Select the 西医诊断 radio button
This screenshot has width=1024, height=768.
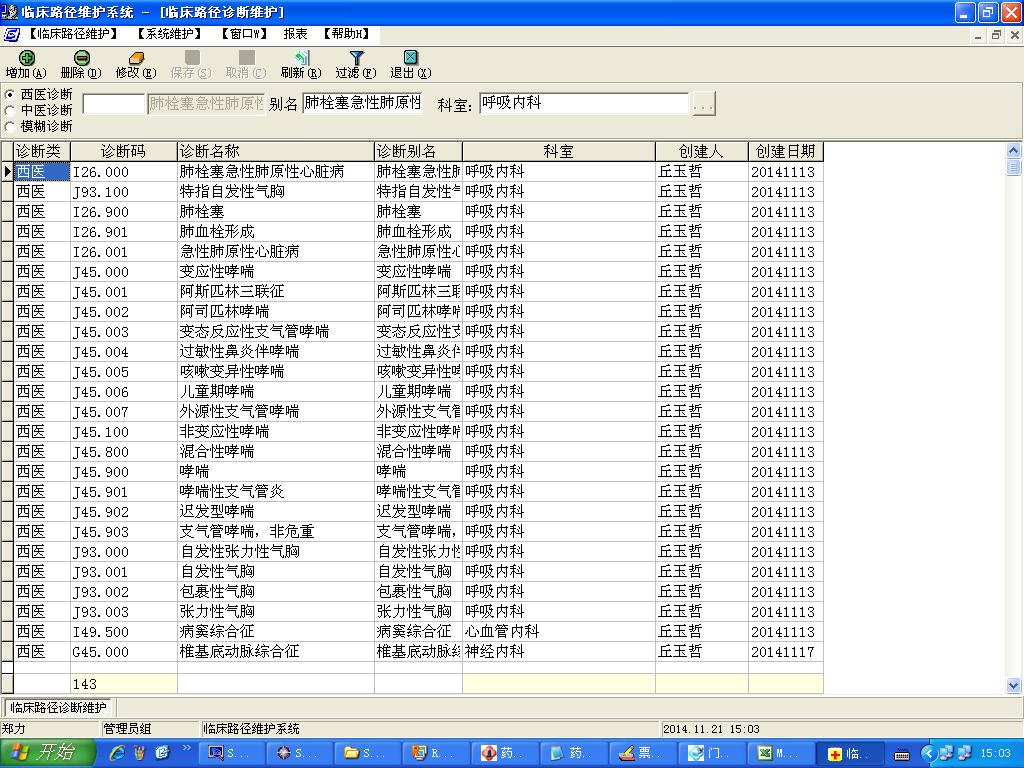click(x=9, y=95)
